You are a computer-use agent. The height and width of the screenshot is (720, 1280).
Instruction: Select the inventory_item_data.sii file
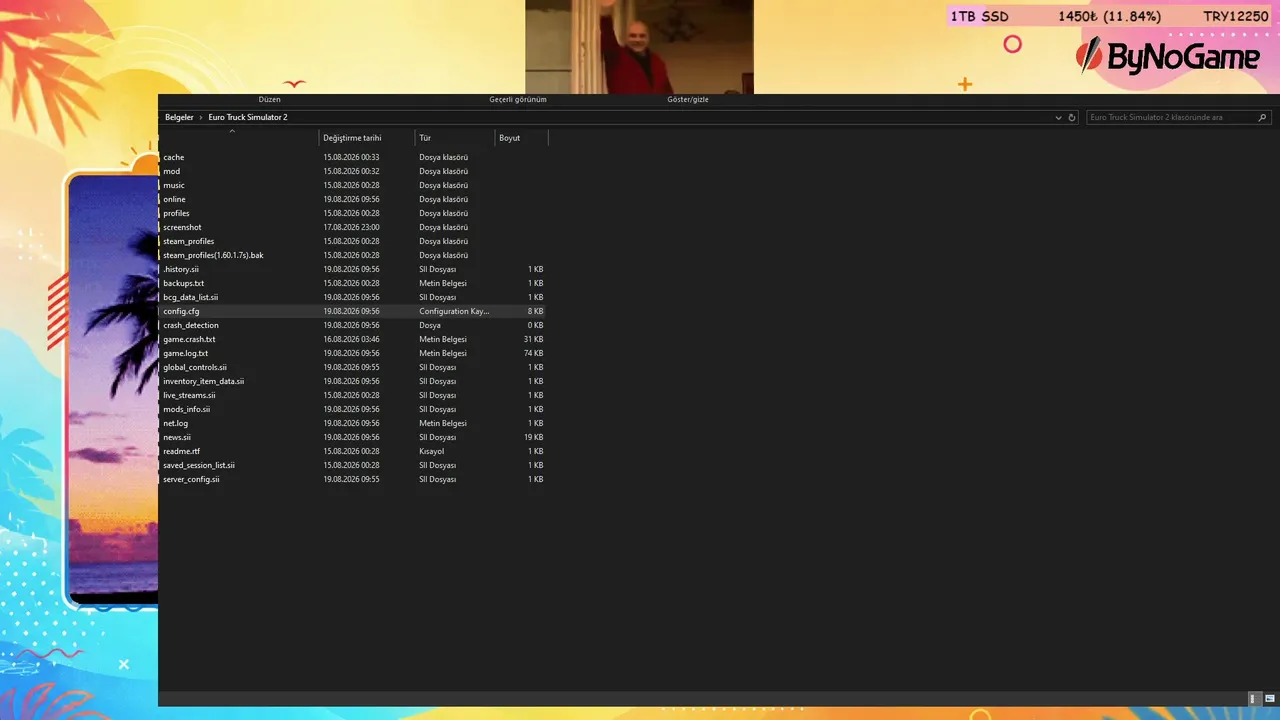(204, 381)
